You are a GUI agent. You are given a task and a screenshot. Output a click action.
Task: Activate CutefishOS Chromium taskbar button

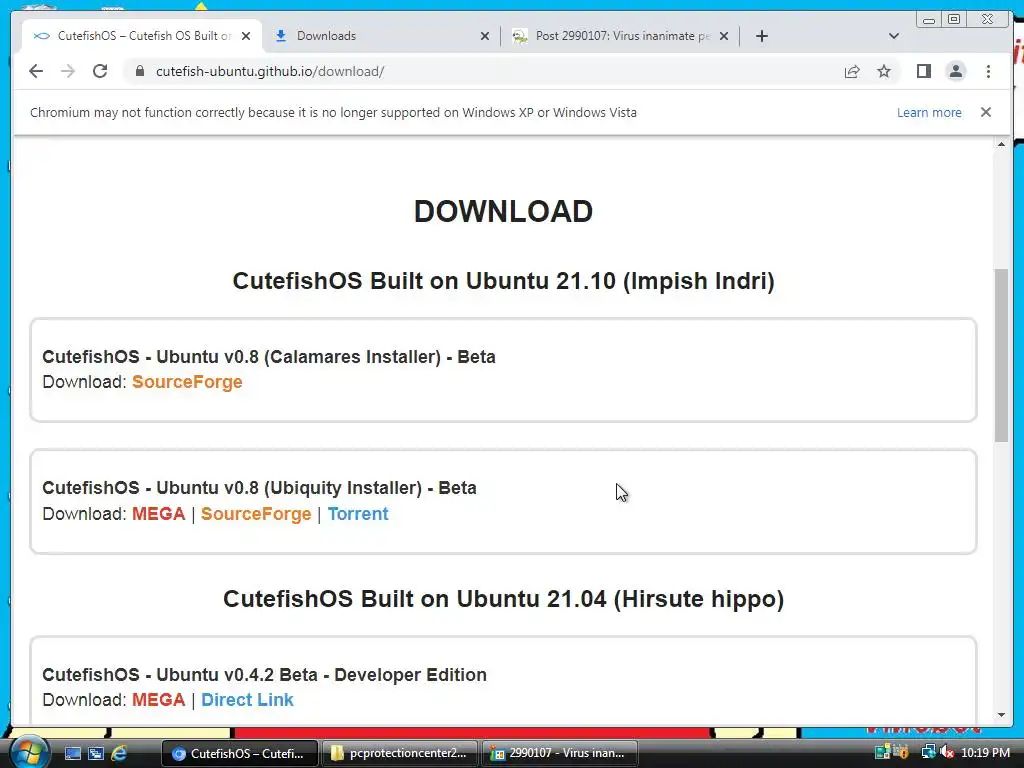pos(239,754)
